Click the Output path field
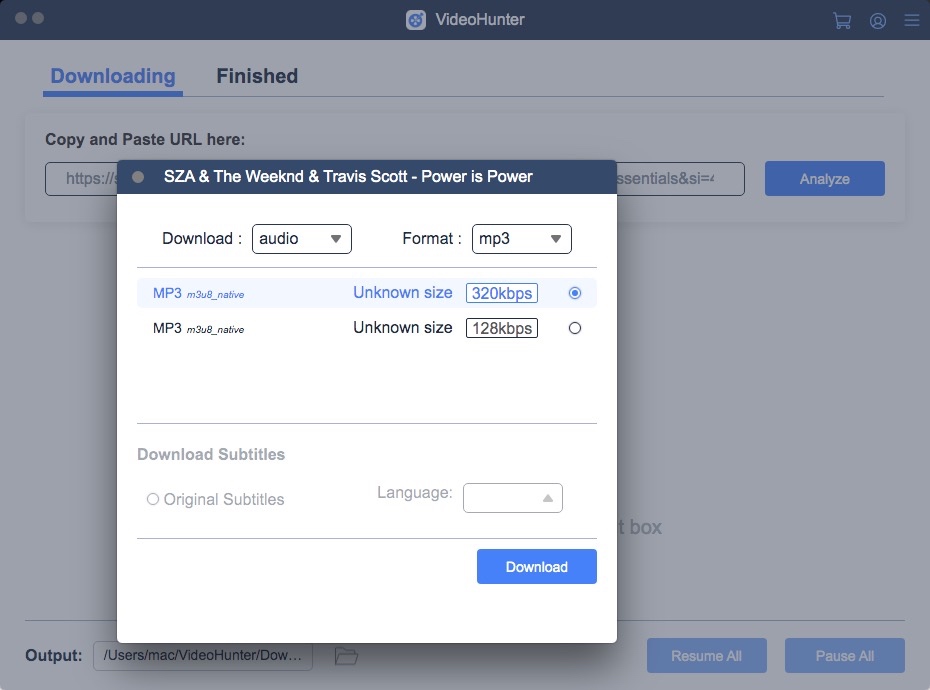930x690 pixels. click(203, 655)
